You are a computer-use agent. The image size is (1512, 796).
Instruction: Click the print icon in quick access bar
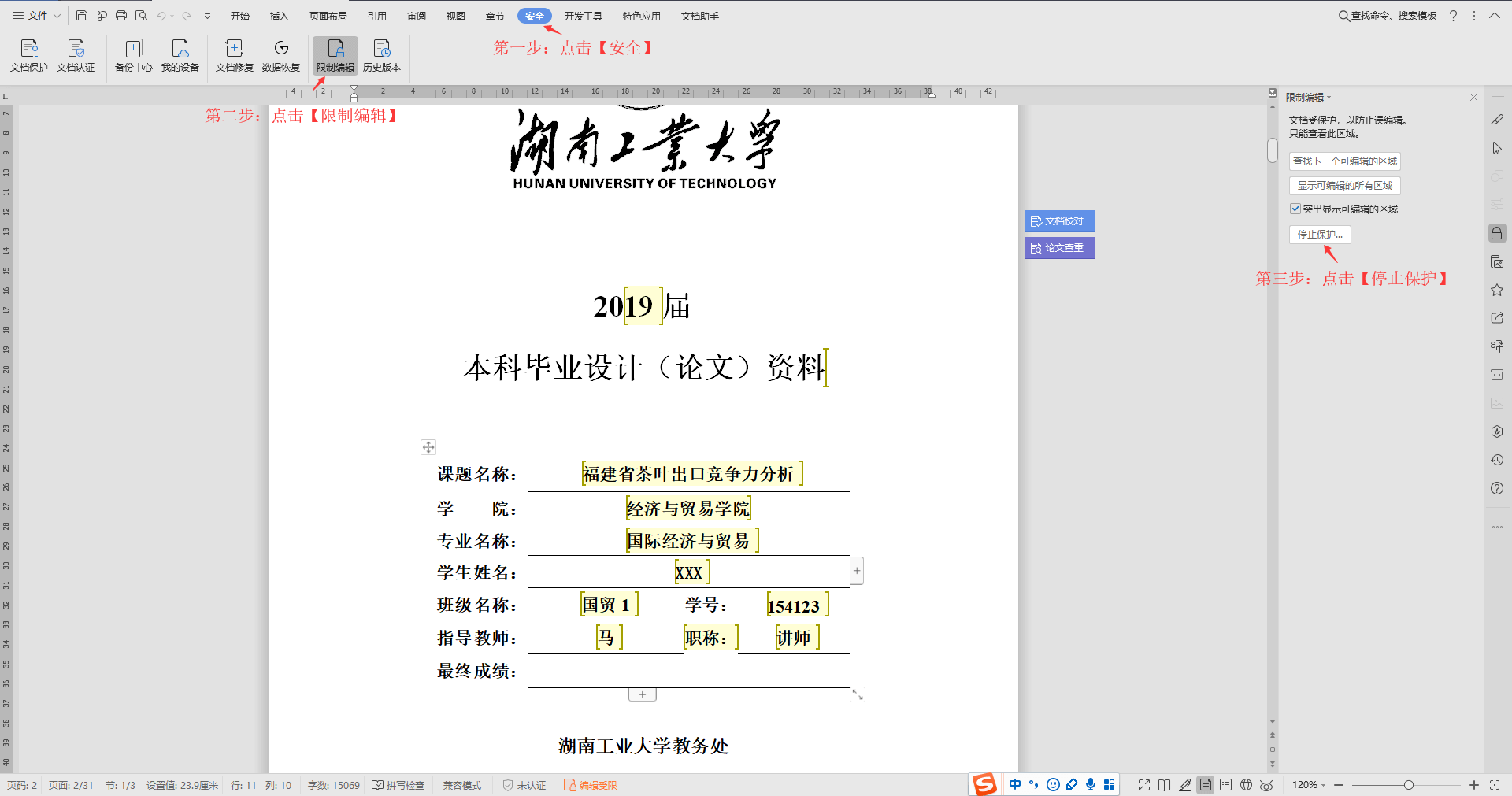coord(121,16)
